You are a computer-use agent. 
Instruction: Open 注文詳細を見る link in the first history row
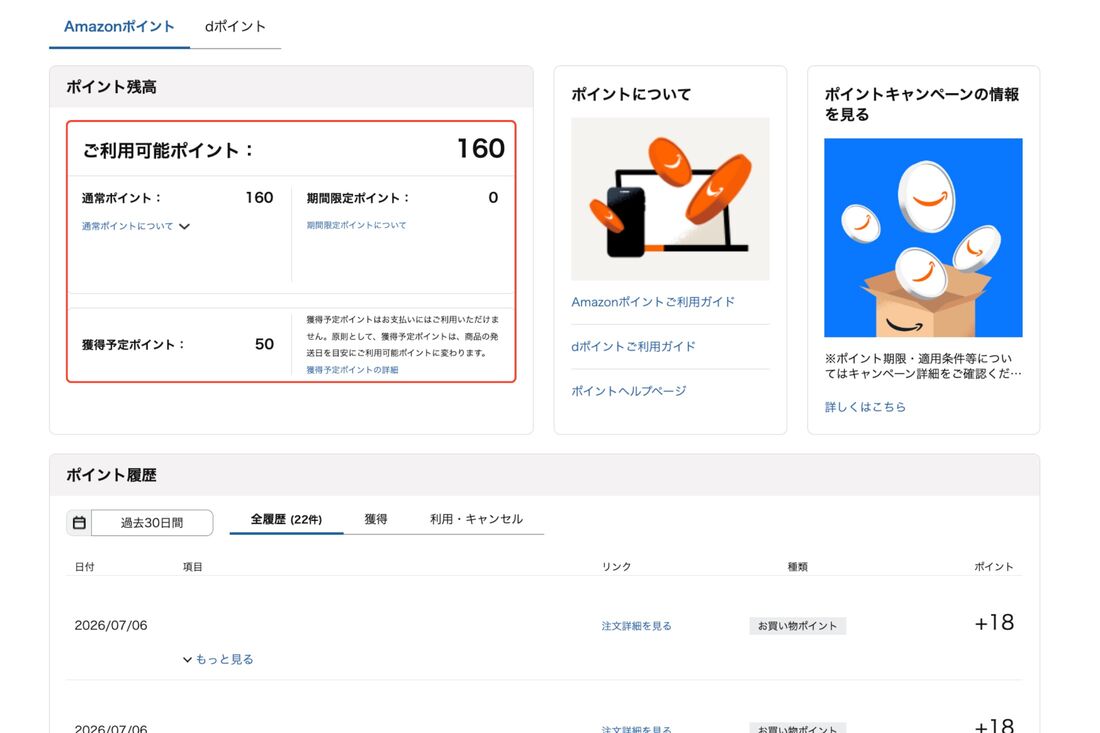point(636,626)
